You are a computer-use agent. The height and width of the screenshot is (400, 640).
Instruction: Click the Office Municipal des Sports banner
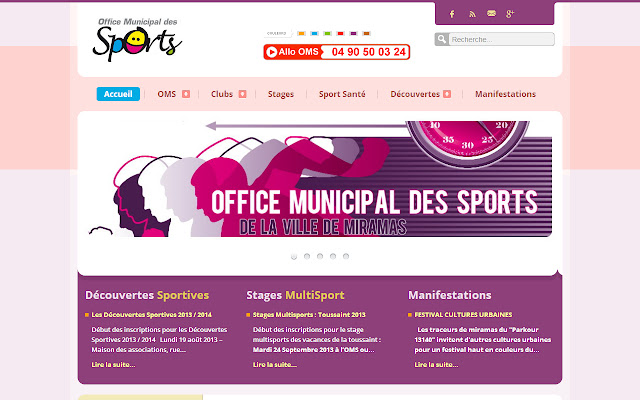pyautogui.click(x=320, y=179)
